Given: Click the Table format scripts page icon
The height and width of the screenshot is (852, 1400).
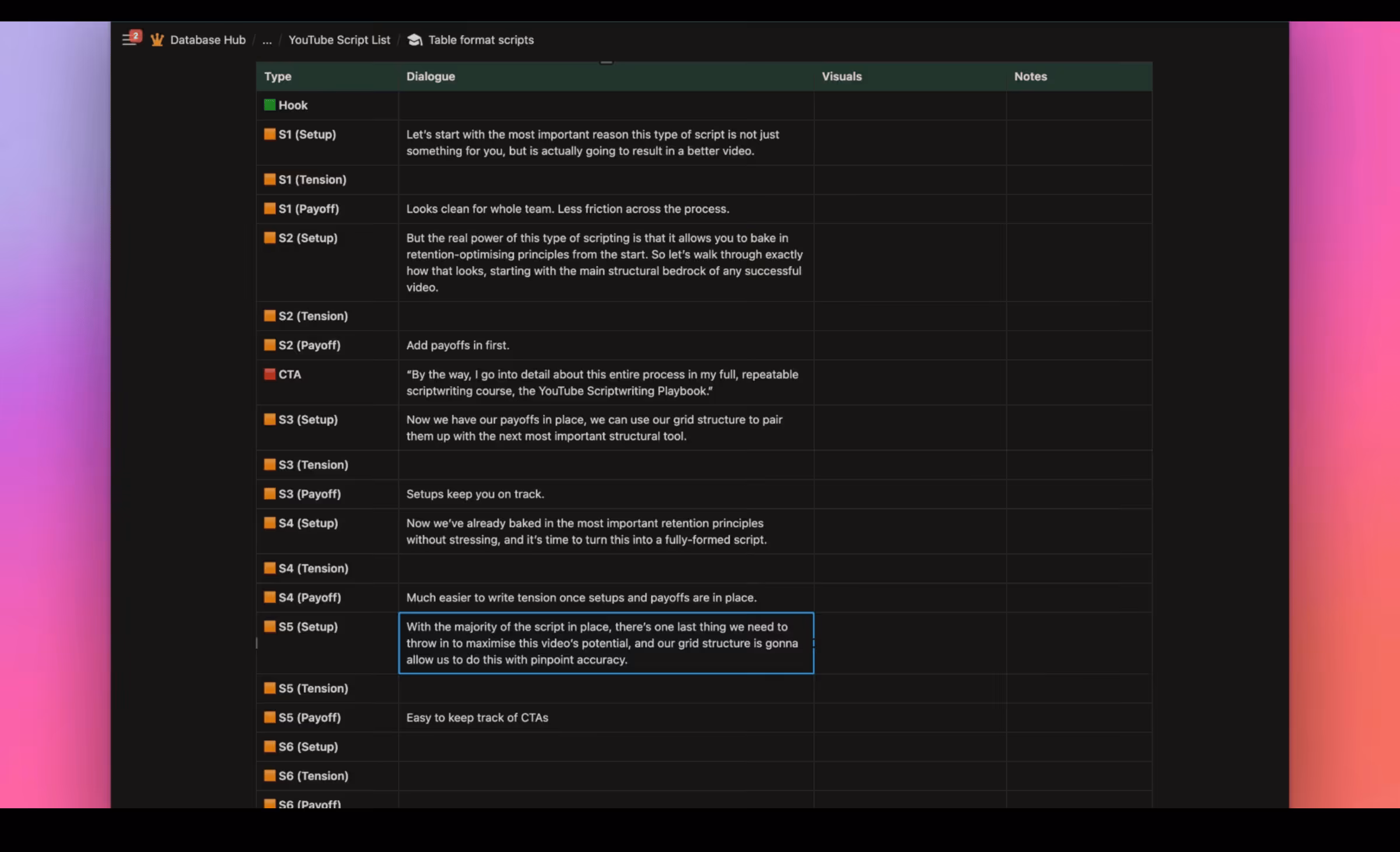Looking at the screenshot, I should click(x=415, y=40).
